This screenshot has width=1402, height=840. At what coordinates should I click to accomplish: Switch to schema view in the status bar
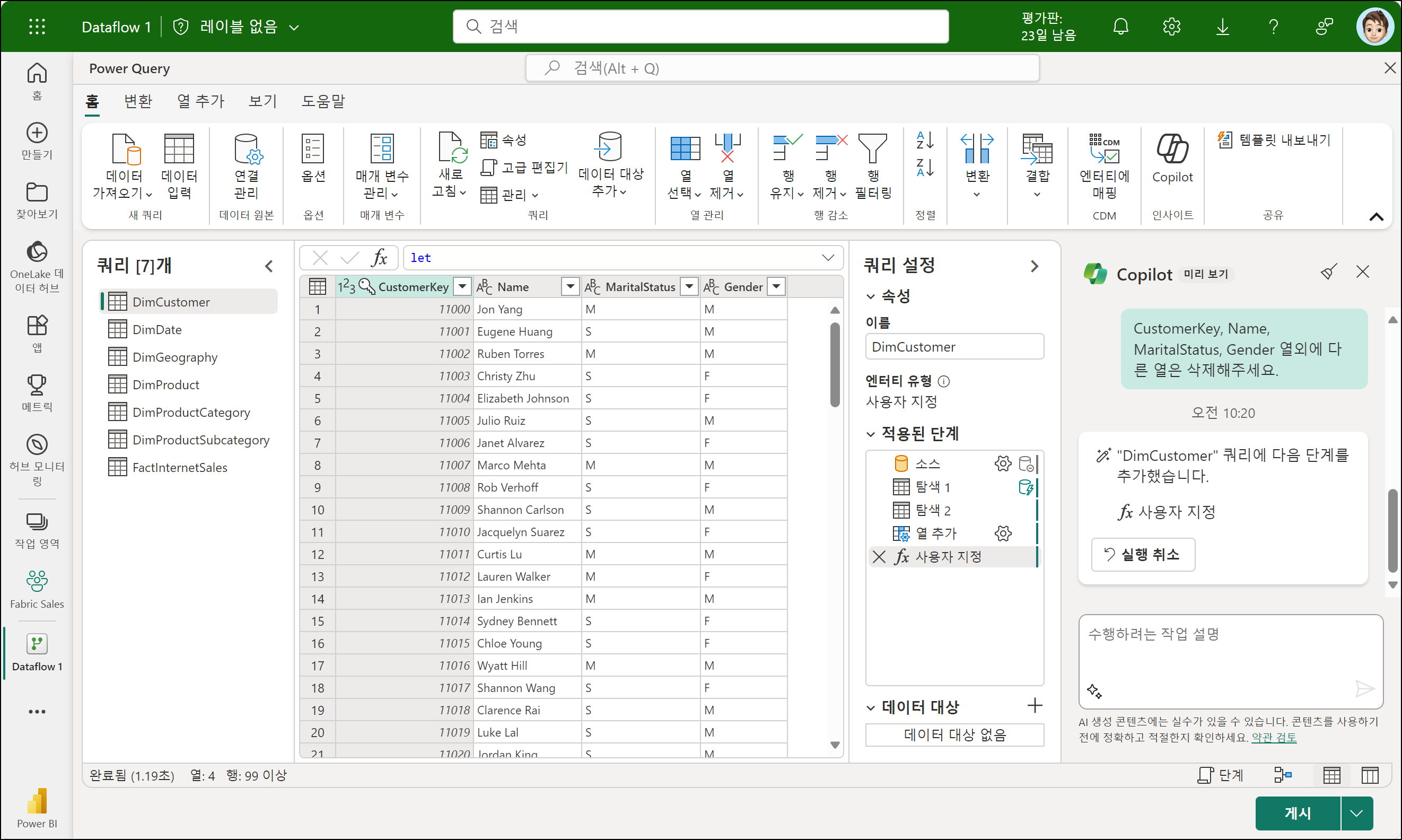point(1370,775)
